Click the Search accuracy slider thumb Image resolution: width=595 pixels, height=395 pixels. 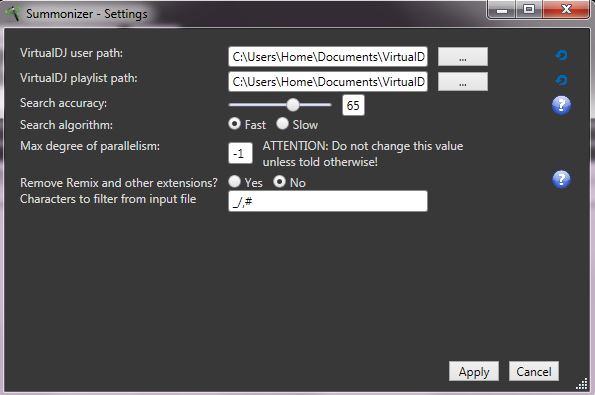(293, 105)
